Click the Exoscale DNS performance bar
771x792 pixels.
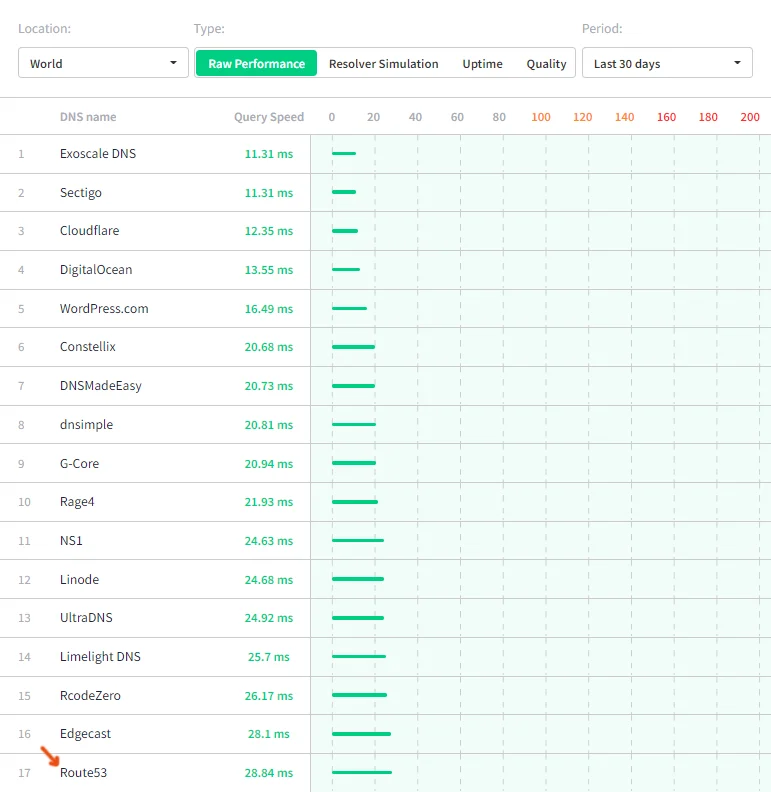(x=344, y=153)
